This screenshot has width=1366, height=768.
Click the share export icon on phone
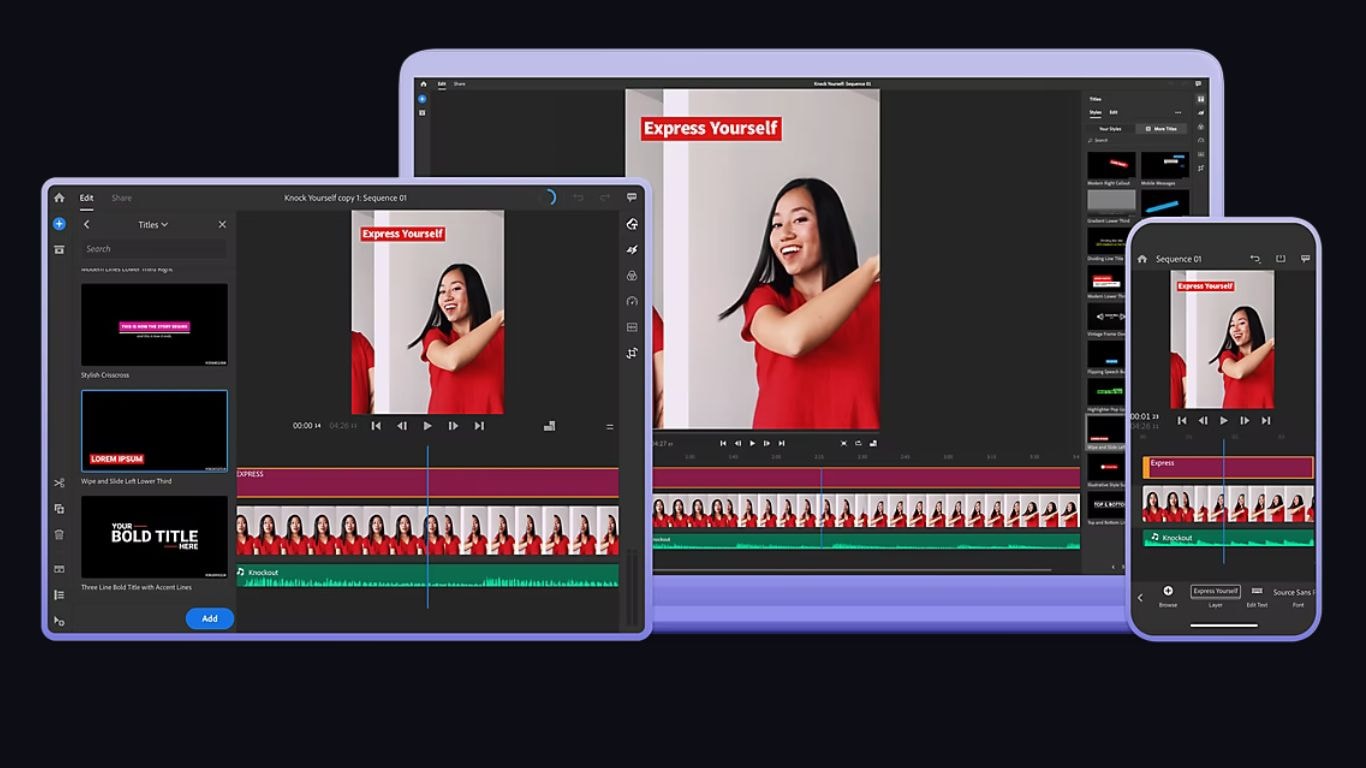1280,259
